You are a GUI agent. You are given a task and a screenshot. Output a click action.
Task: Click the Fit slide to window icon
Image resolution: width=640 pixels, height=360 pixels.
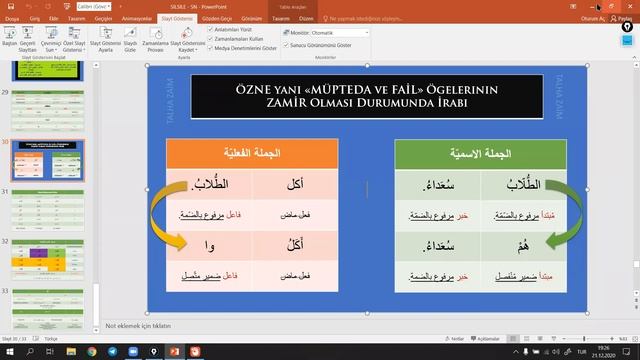pos(635,339)
